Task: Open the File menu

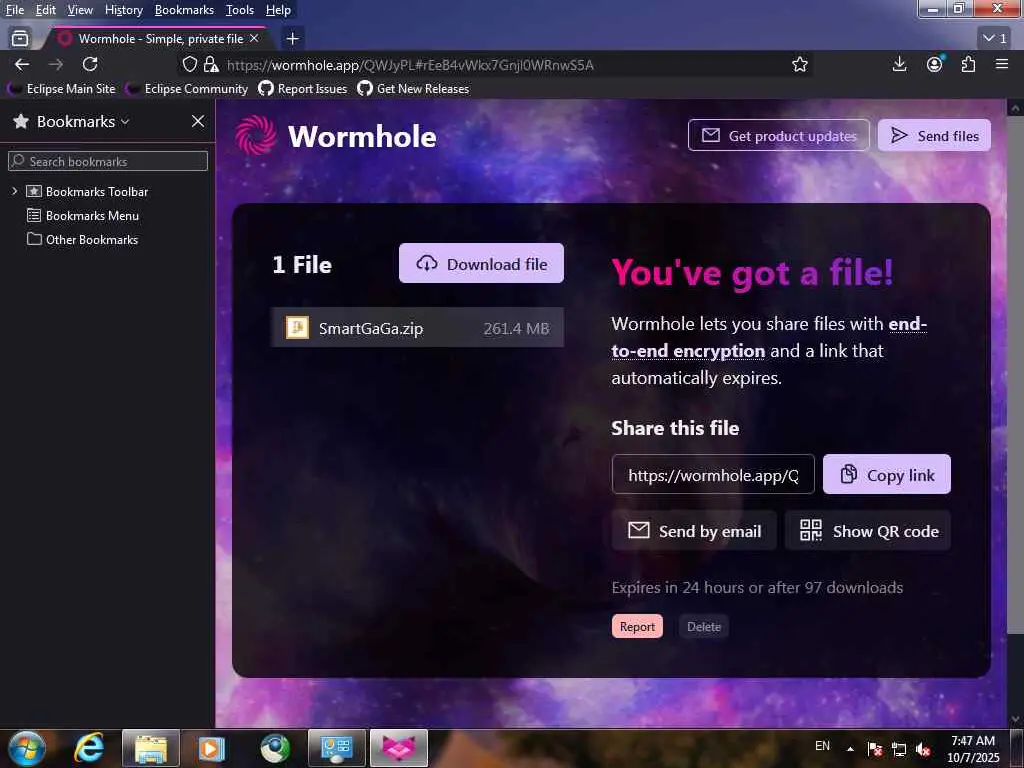Action: coord(14,10)
